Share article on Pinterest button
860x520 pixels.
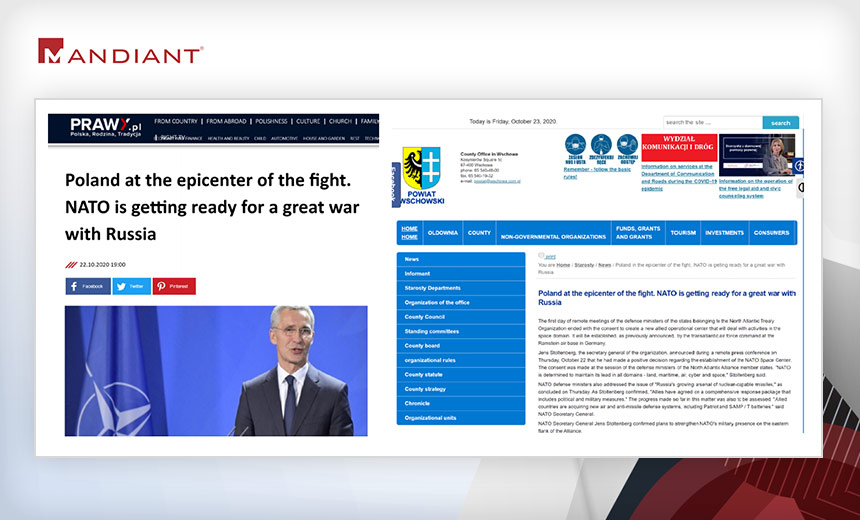[x=174, y=286]
